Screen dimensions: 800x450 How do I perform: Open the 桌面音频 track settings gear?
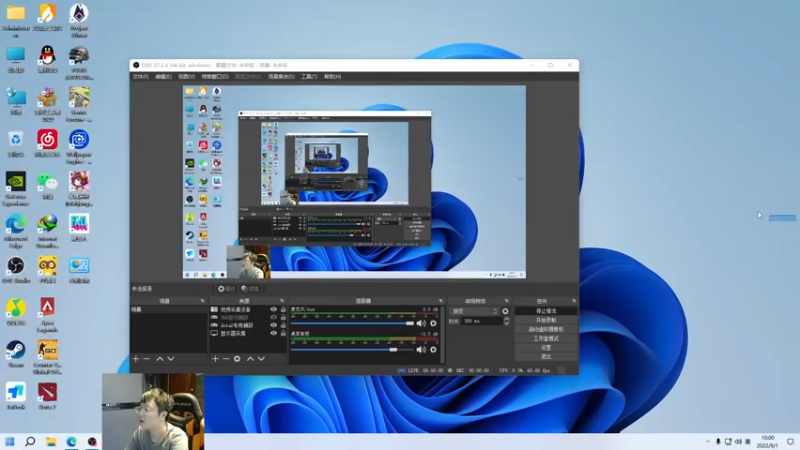[x=433, y=349]
